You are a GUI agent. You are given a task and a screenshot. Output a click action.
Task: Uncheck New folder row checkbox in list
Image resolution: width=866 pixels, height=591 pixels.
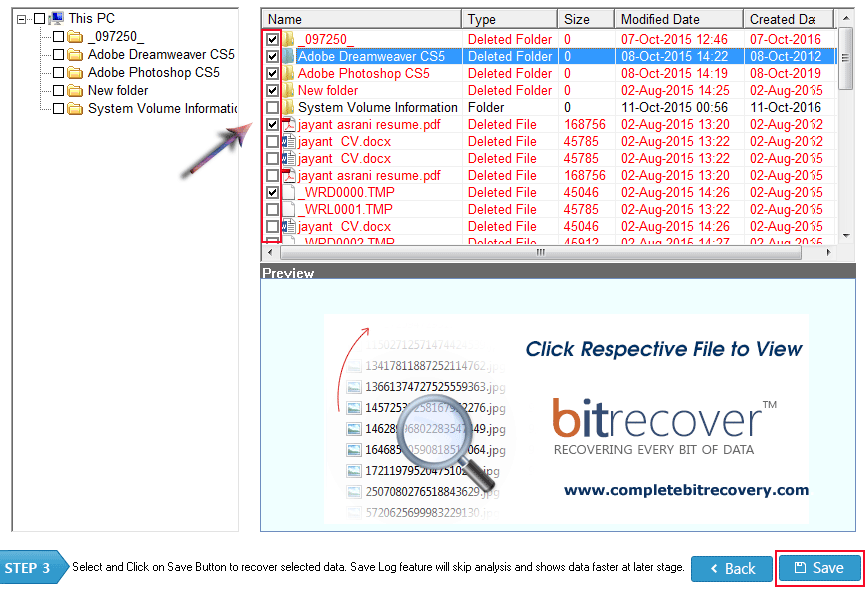click(x=272, y=90)
